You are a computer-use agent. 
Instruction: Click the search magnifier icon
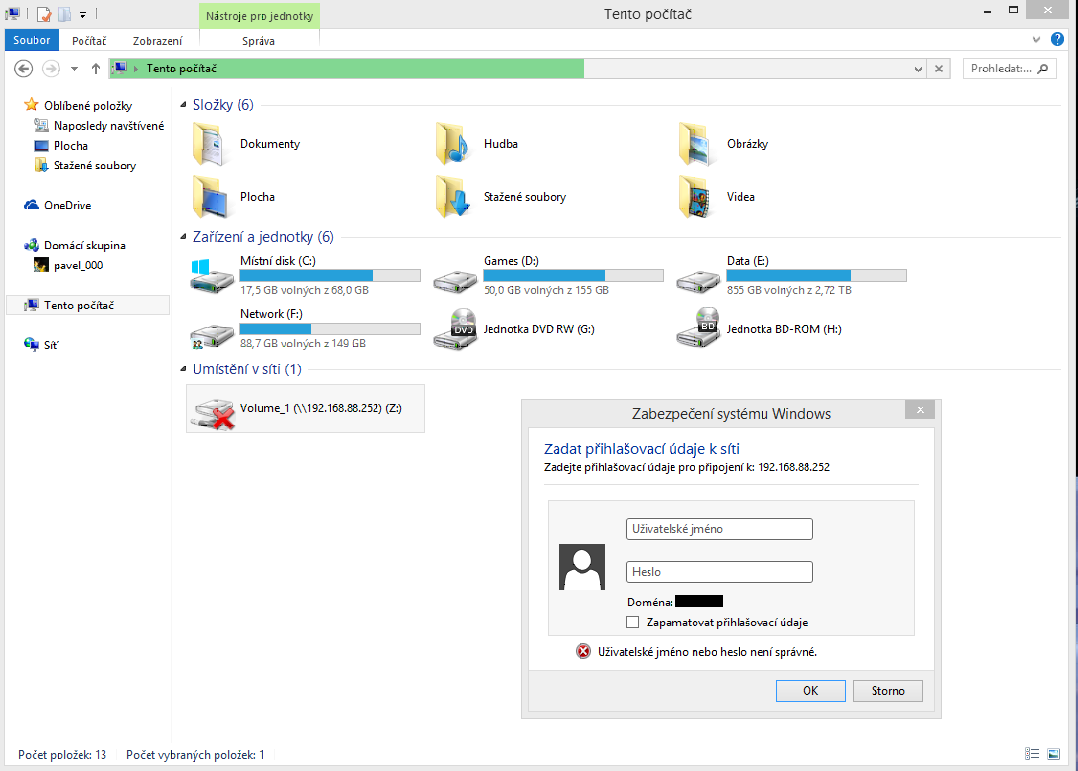[1043, 68]
